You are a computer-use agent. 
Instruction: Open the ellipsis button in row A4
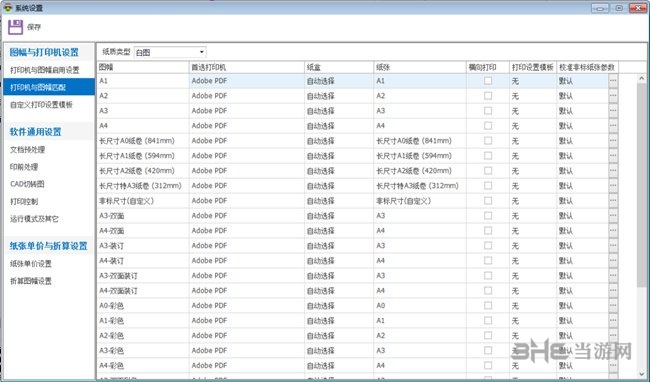[613, 126]
